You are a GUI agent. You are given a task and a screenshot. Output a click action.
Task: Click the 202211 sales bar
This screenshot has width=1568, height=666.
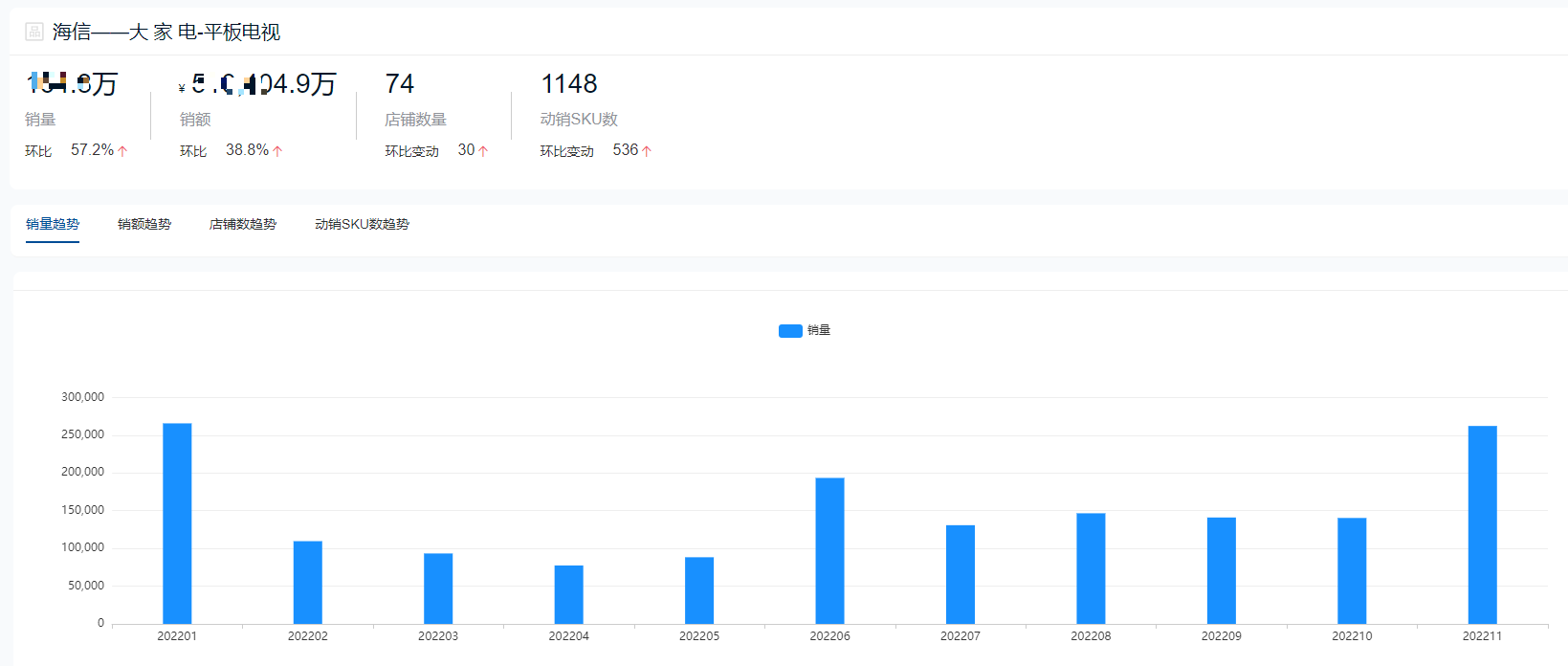point(1482,524)
